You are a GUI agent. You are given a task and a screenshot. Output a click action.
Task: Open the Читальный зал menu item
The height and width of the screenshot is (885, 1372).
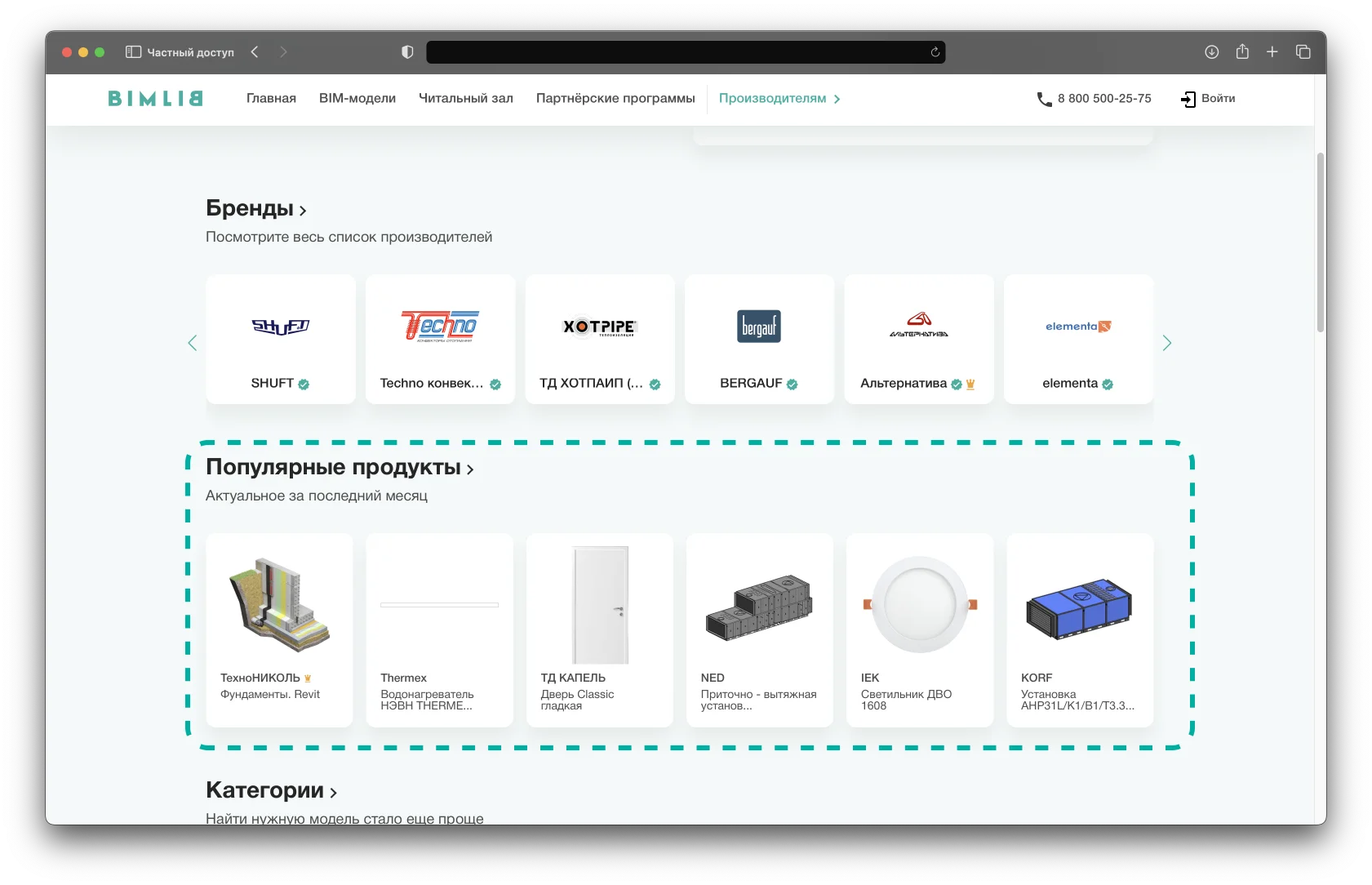point(466,98)
